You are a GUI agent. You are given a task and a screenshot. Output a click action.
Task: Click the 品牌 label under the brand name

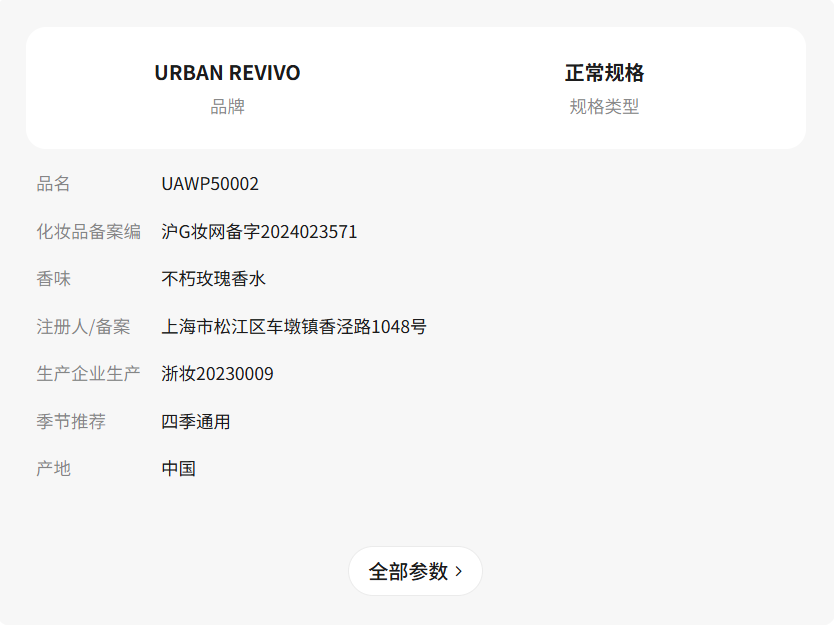(227, 106)
